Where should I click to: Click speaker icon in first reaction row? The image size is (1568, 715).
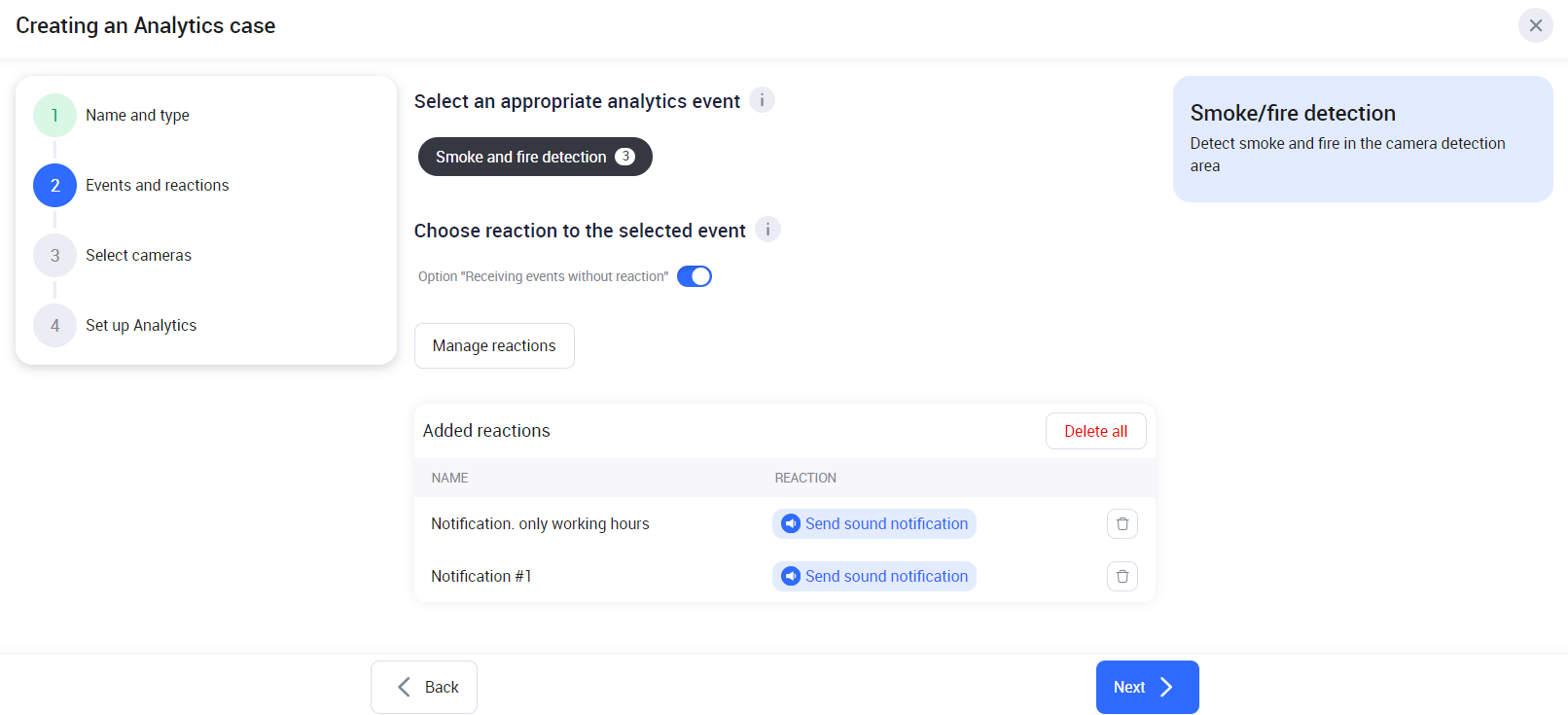tap(791, 524)
